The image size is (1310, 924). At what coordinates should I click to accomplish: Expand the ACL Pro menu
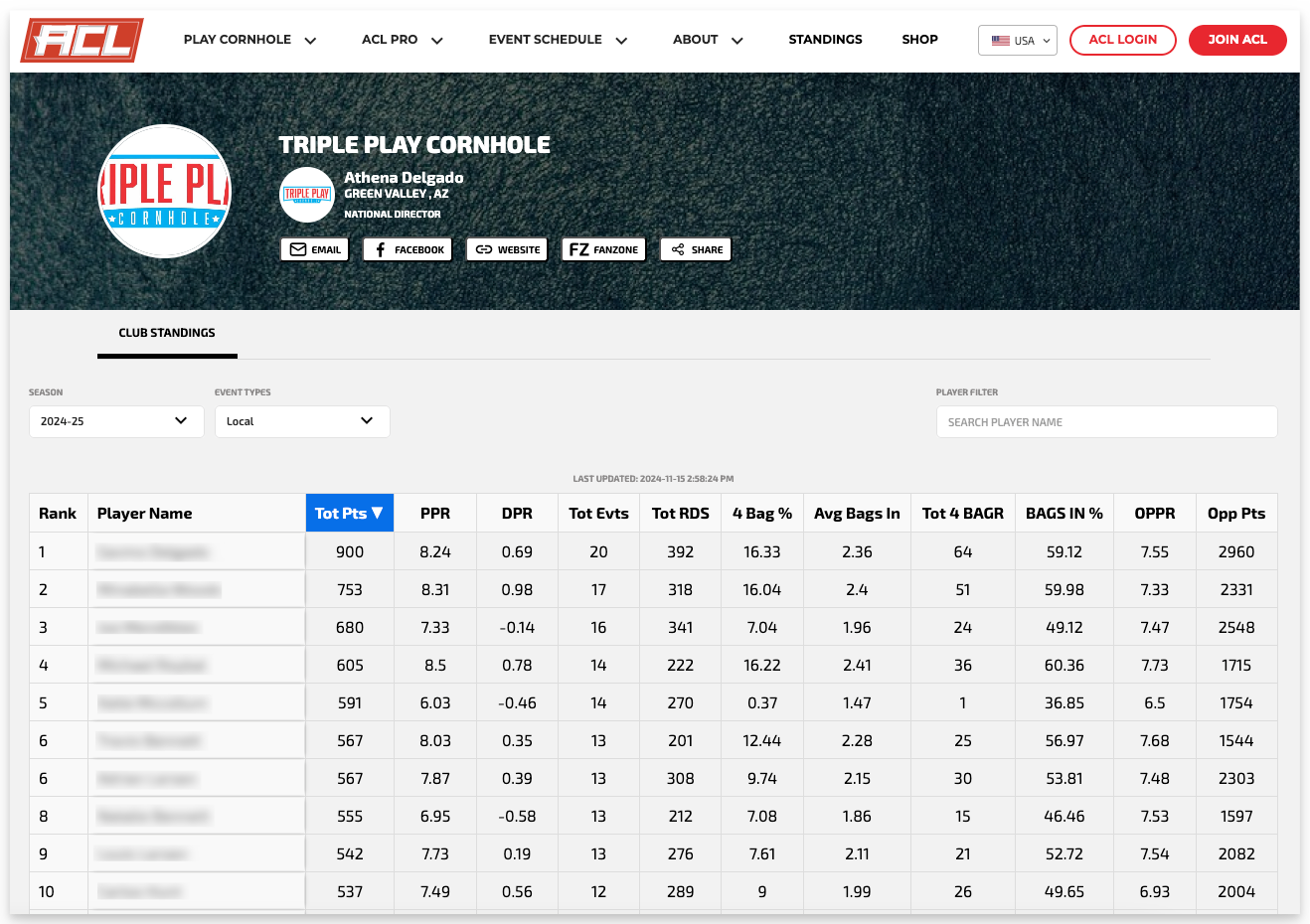[403, 40]
